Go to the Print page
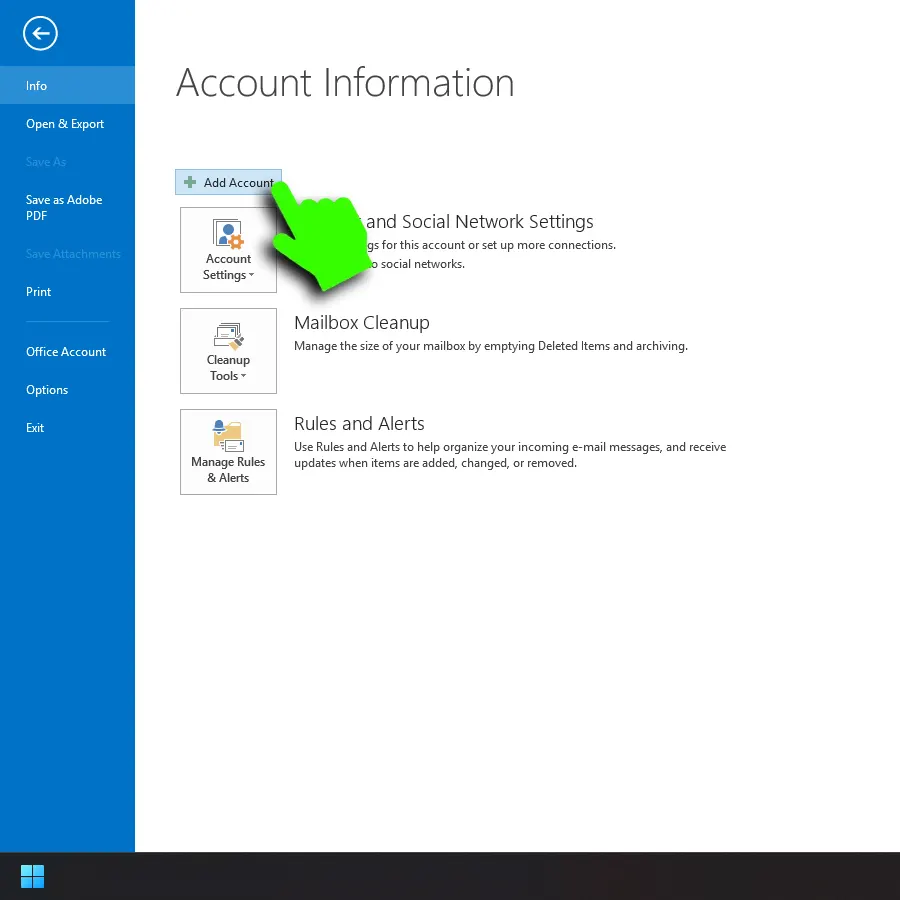Viewport: 900px width, 900px height. [39, 292]
